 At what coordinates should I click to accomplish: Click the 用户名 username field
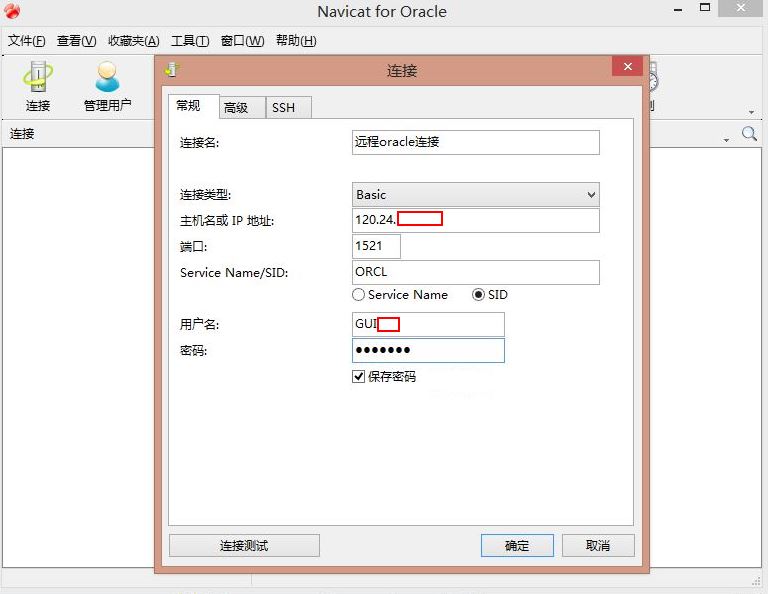coord(428,324)
